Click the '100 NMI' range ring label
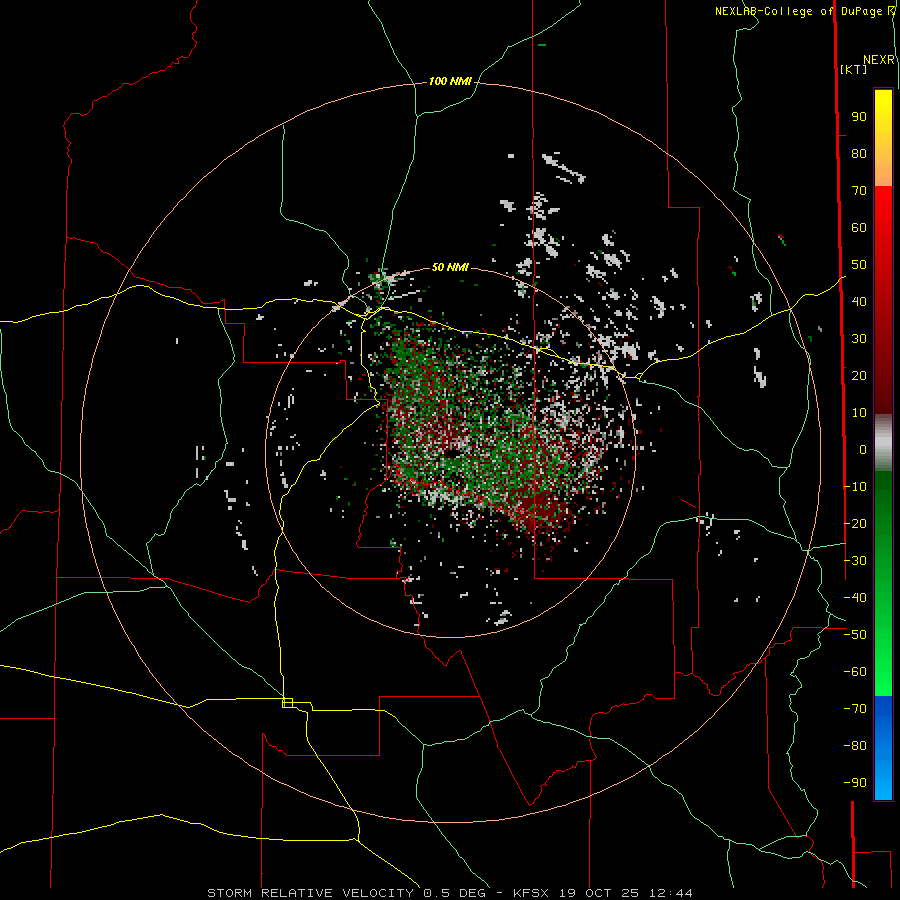This screenshot has width=900, height=900. 450,82
